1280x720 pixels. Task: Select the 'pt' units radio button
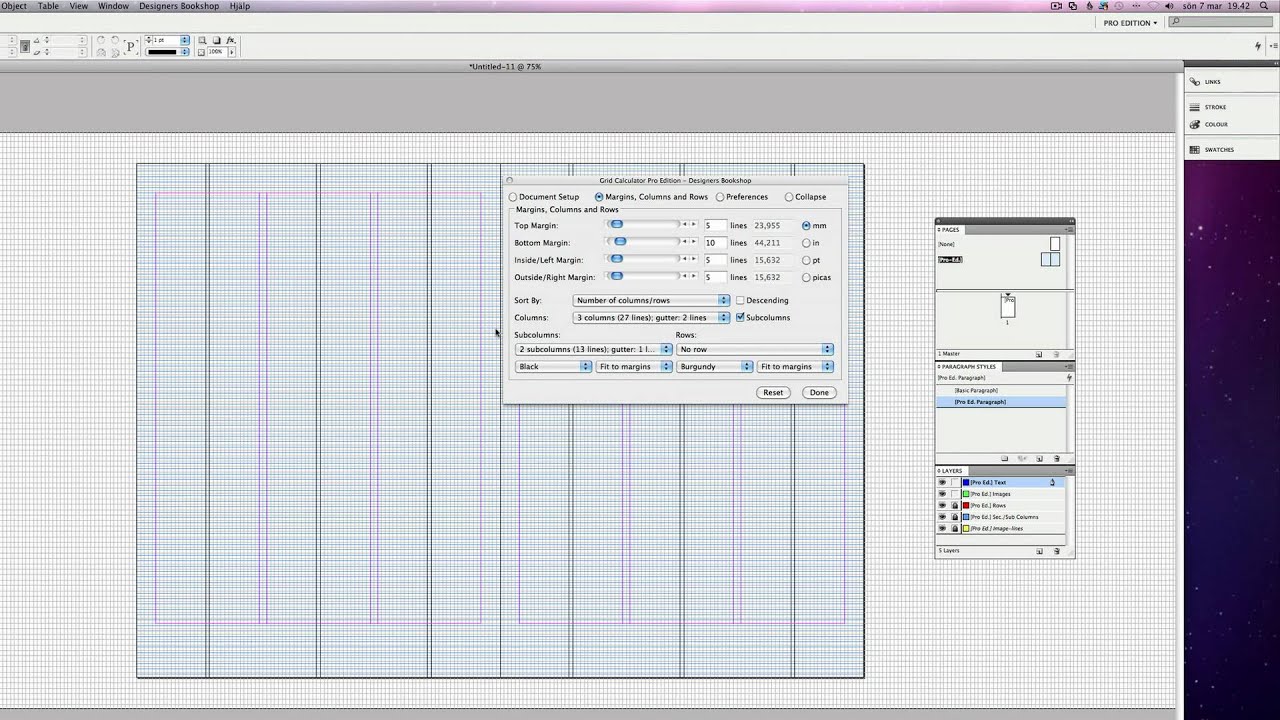pyautogui.click(x=806, y=260)
